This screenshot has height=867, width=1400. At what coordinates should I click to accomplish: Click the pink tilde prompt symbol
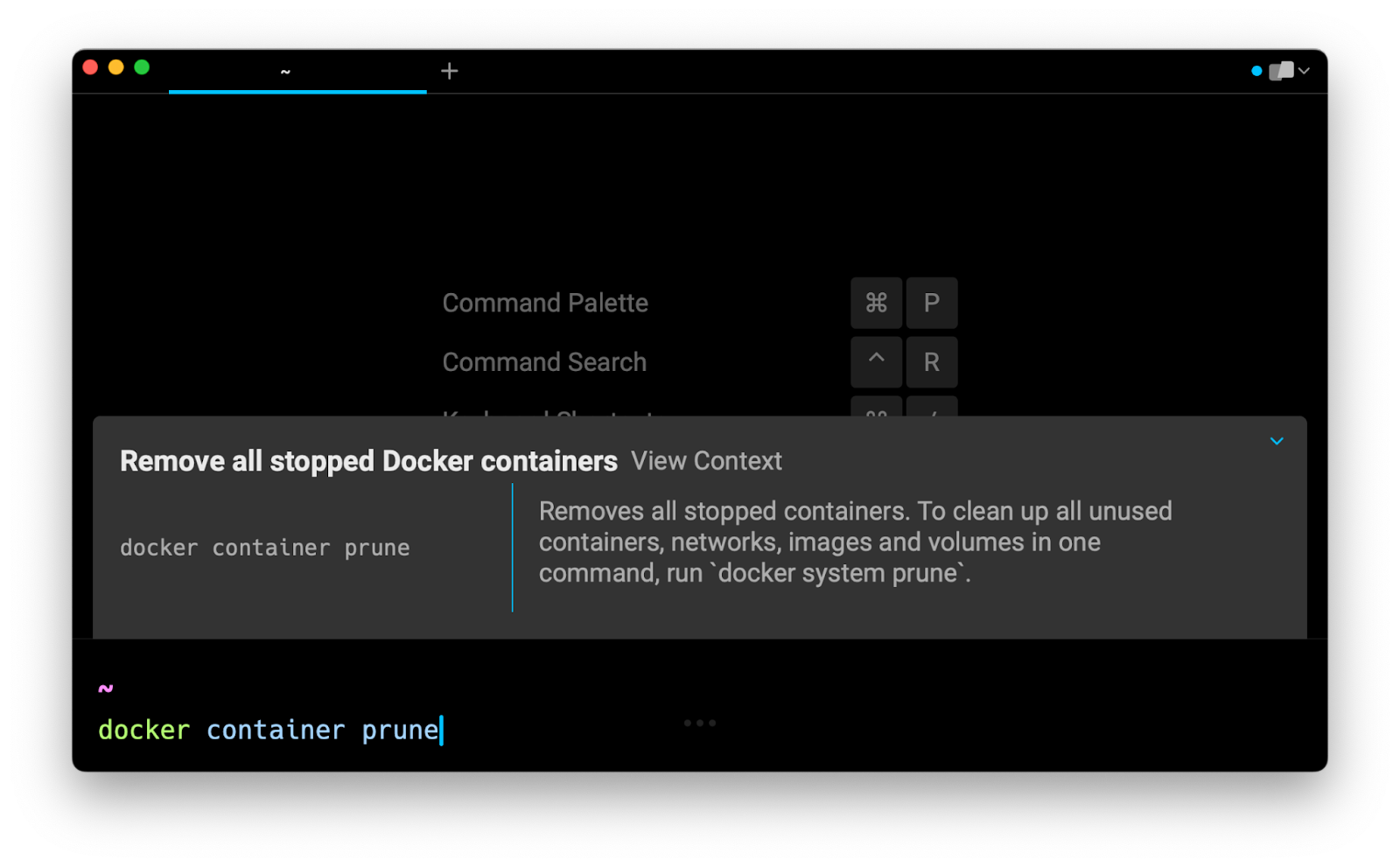[104, 688]
